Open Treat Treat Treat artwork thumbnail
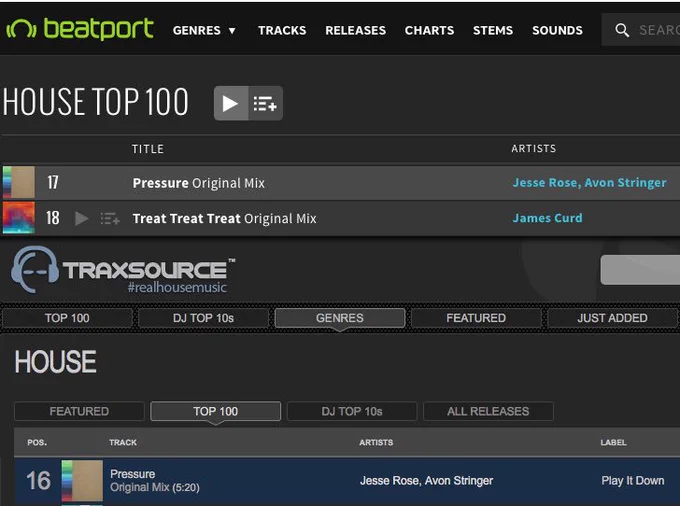680x506 pixels. pos(19,218)
